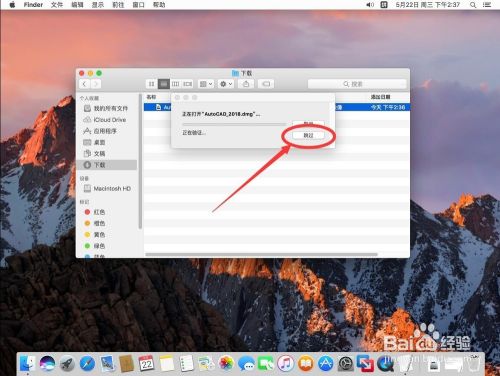Open Messages from the Dock
Viewport: 500px width, 376px height.
(246, 363)
